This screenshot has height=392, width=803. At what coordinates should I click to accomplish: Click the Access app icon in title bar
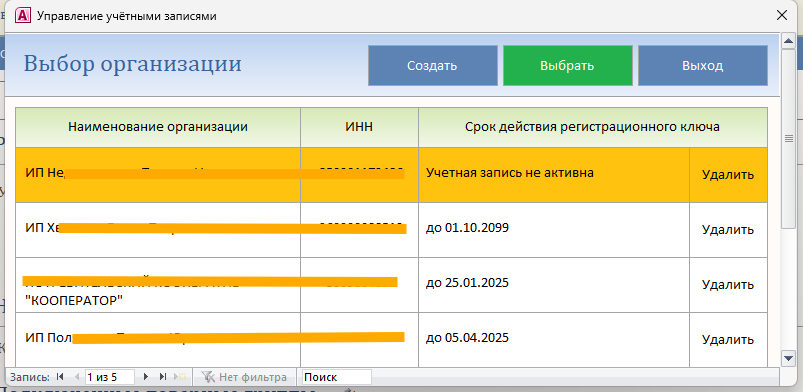[x=22, y=15]
